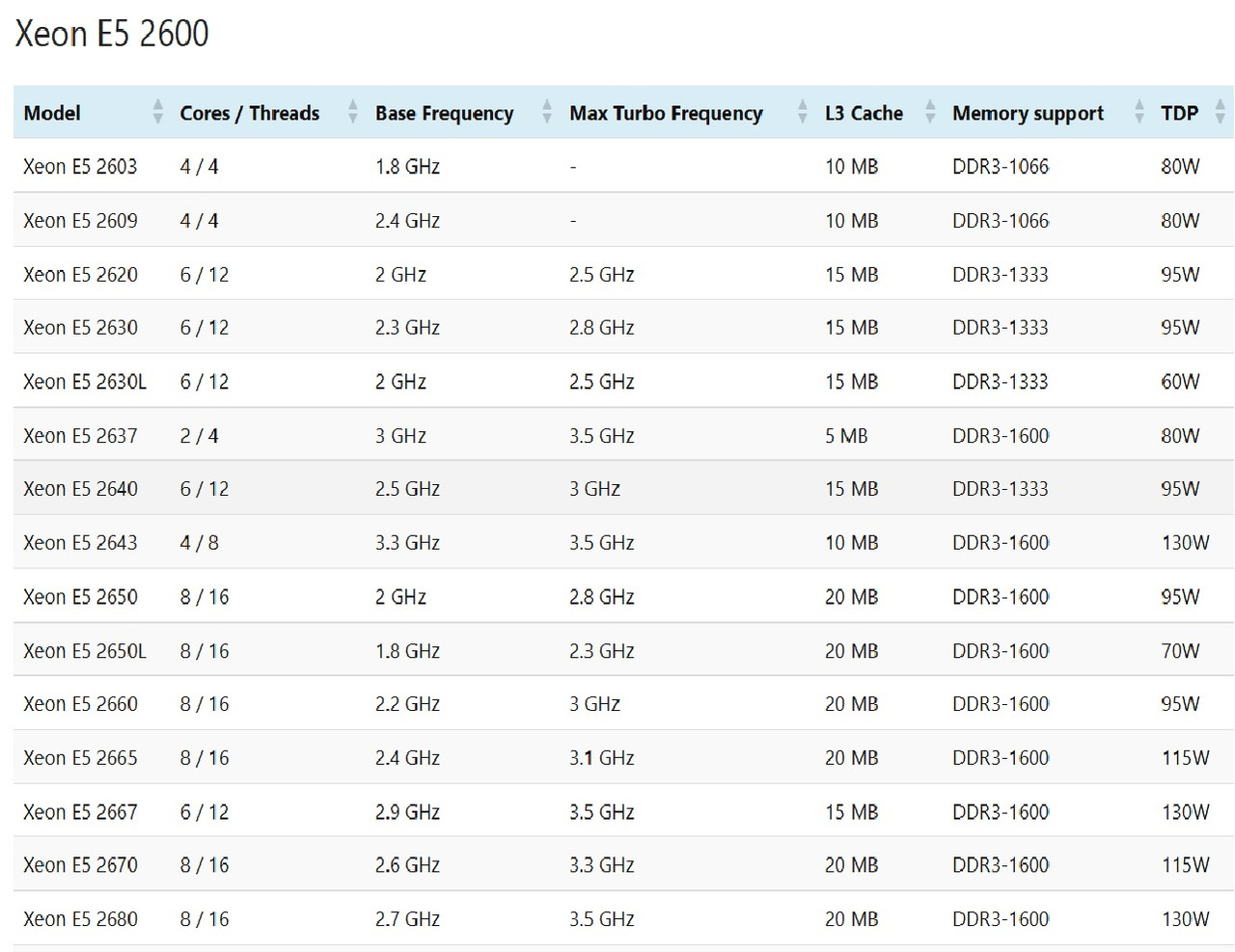Image resolution: width=1235 pixels, height=952 pixels.
Task: Click the Xeon E5 2600 heading
Action: [x=112, y=34]
